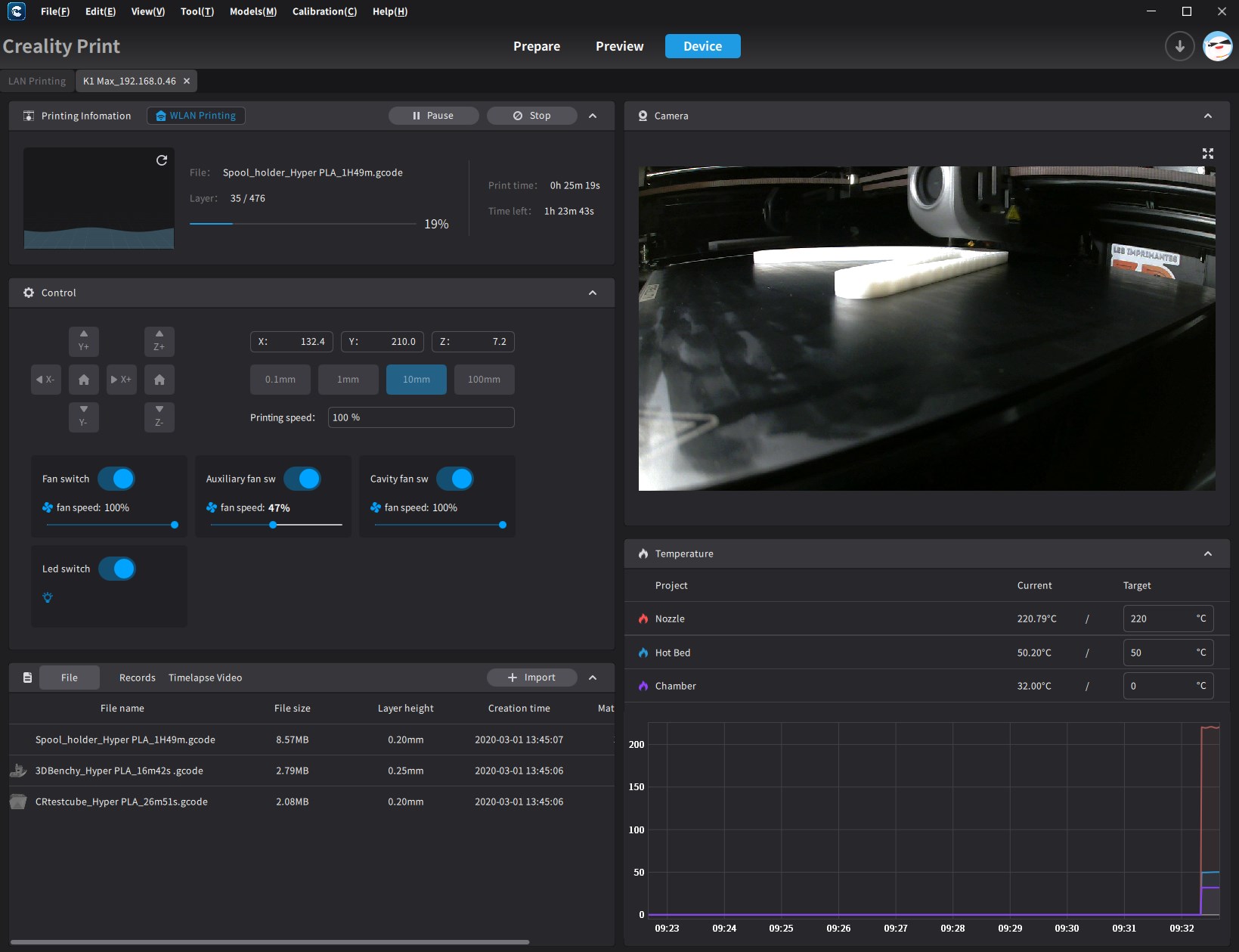Switch to the Timelapse Video tab

[x=205, y=678]
